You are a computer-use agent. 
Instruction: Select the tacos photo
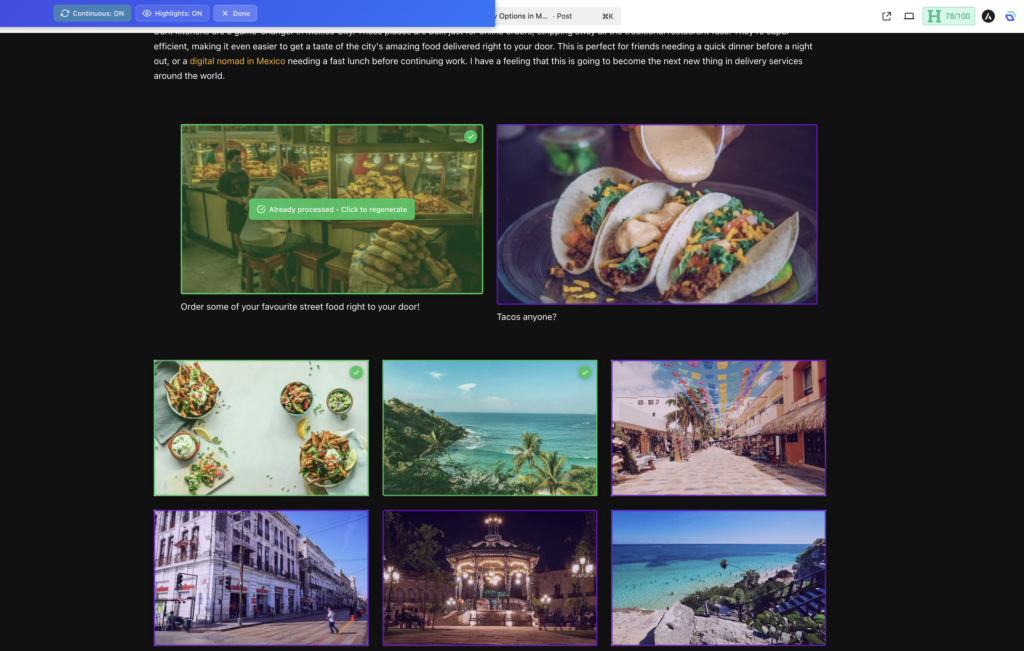(657, 213)
